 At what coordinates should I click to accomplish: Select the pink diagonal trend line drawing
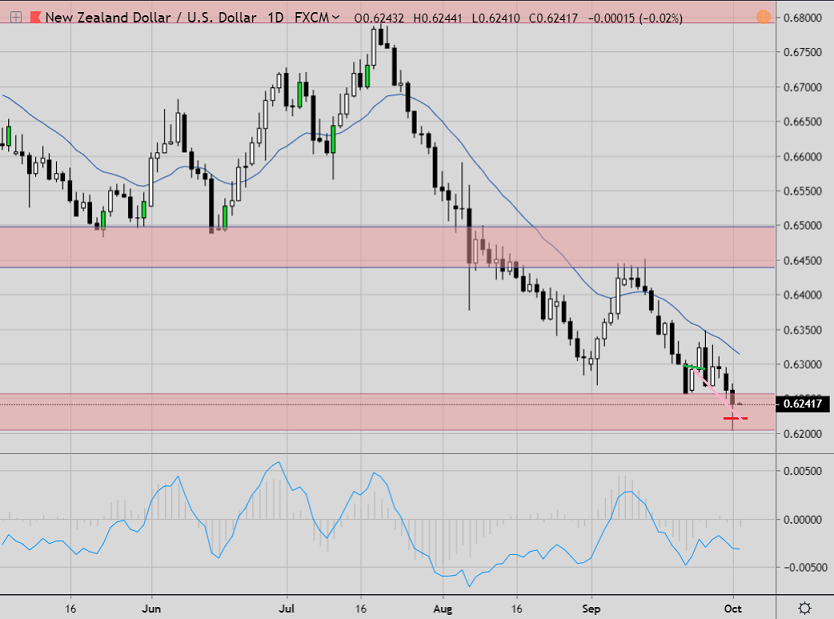tap(716, 394)
